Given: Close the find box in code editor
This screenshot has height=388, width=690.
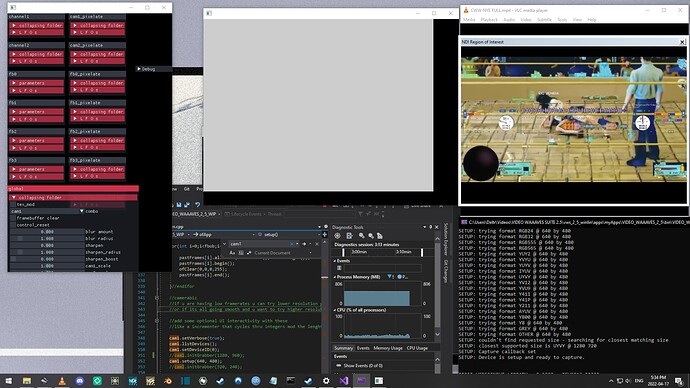Looking at the screenshot, I should click(317, 244).
